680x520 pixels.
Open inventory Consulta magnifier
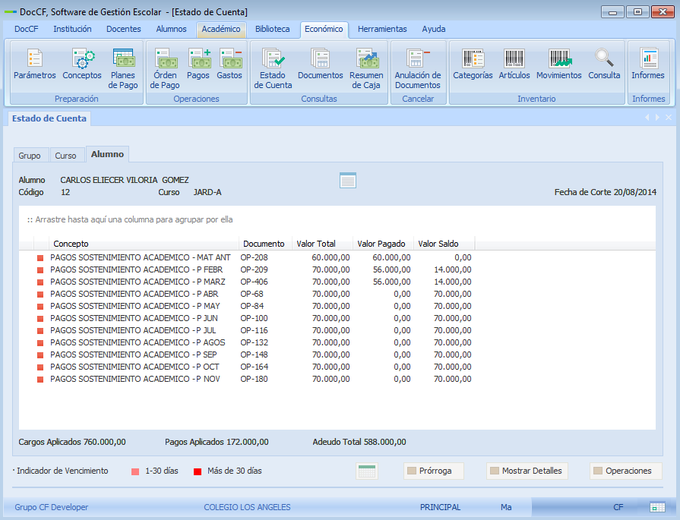[604, 64]
